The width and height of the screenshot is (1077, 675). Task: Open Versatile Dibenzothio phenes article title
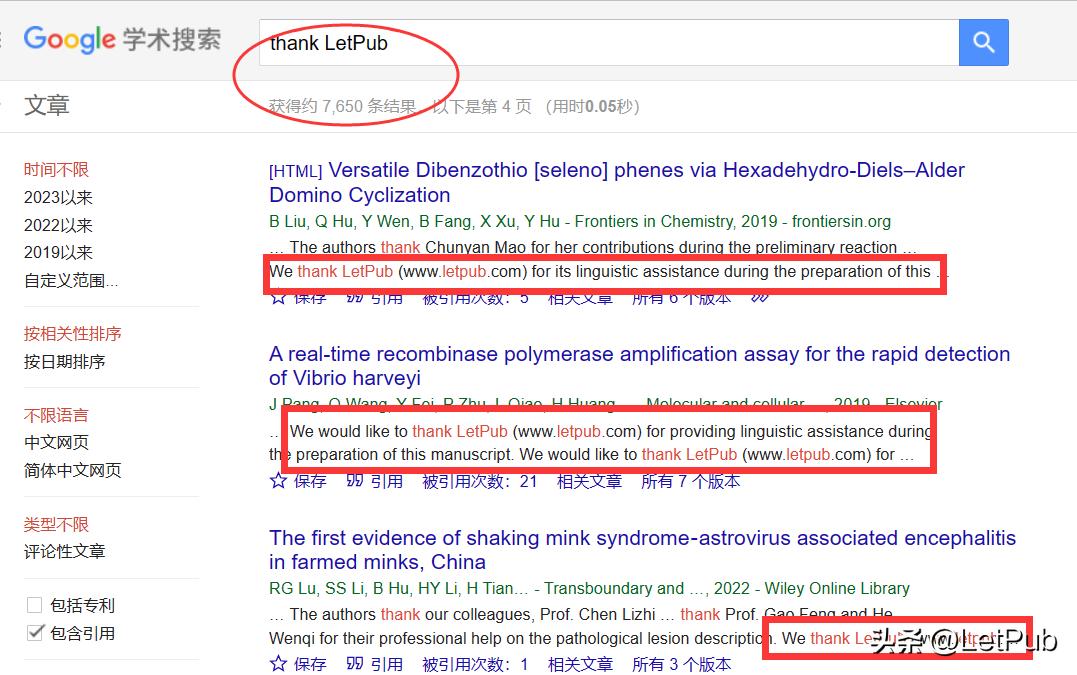(x=617, y=183)
